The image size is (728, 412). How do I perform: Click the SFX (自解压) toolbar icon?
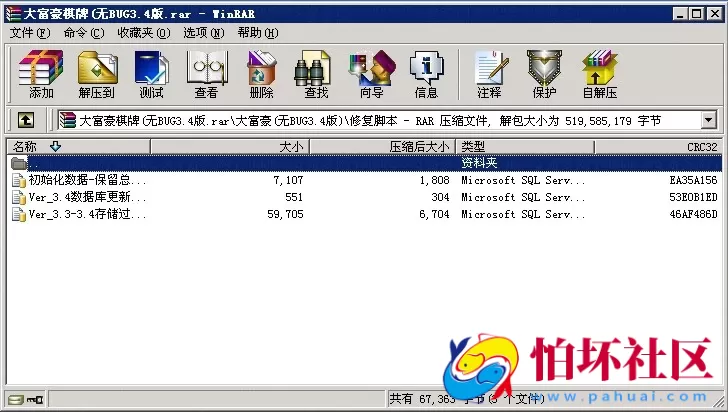(600, 74)
